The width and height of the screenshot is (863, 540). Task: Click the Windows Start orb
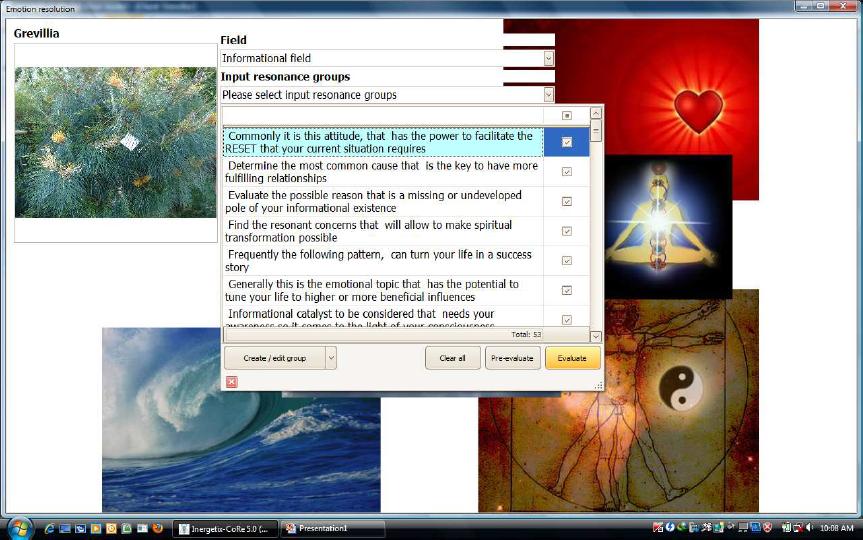[19, 527]
